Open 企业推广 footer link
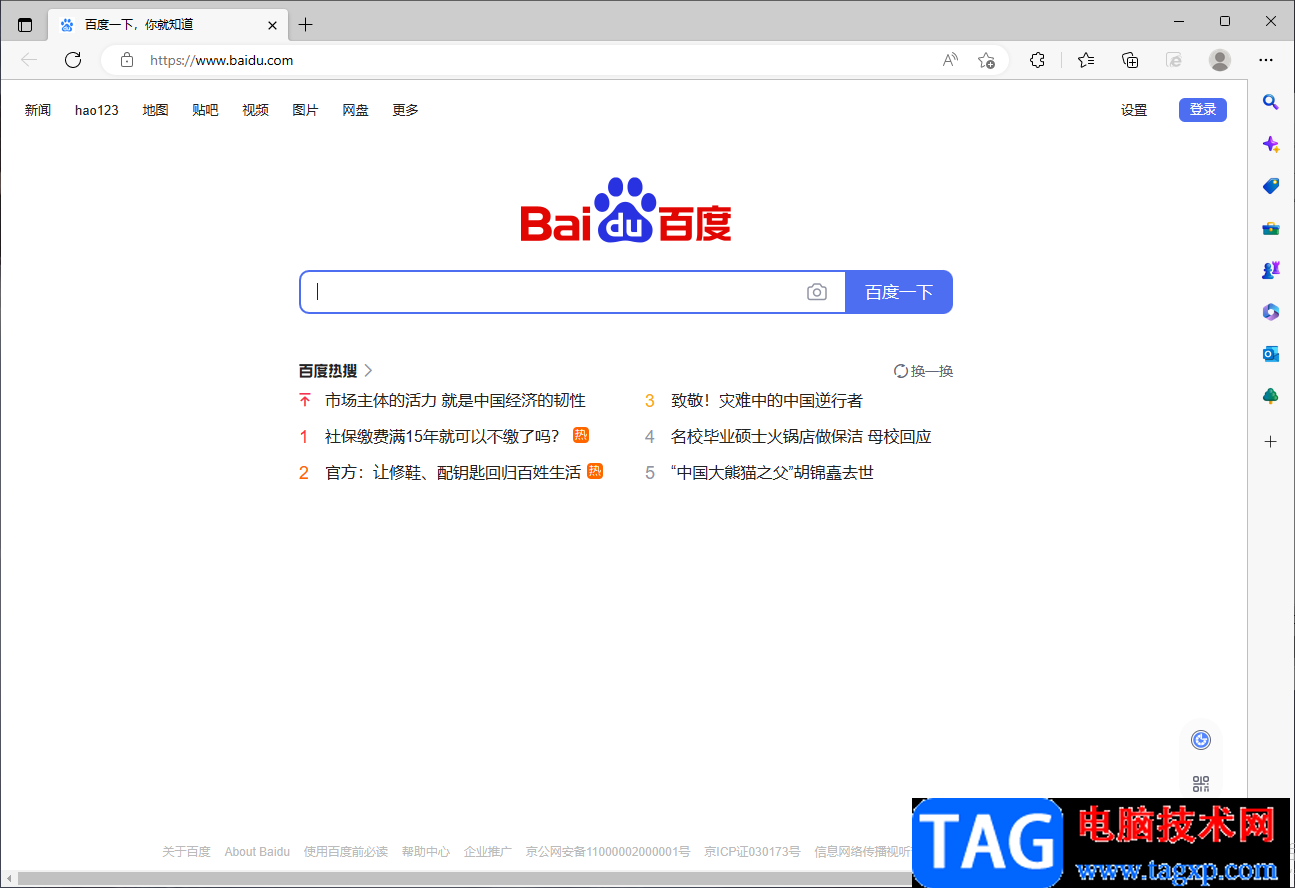The height and width of the screenshot is (888, 1295). coord(488,852)
